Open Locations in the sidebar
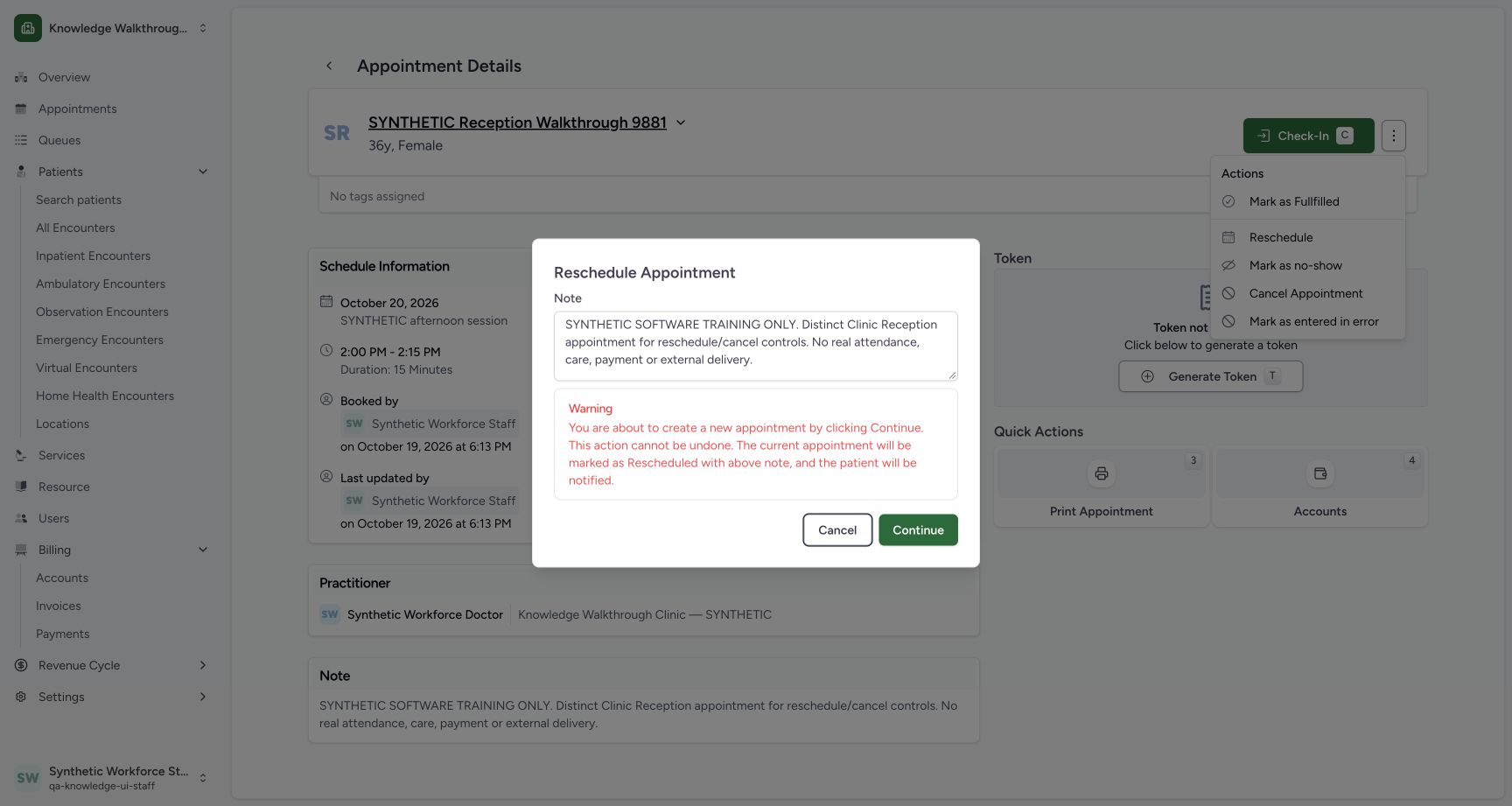The width and height of the screenshot is (1512, 806). pos(62,424)
